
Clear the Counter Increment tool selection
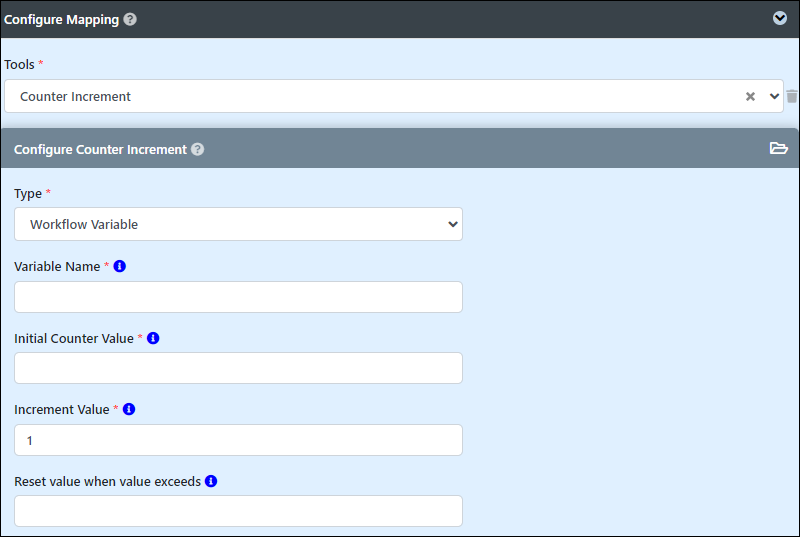750,96
